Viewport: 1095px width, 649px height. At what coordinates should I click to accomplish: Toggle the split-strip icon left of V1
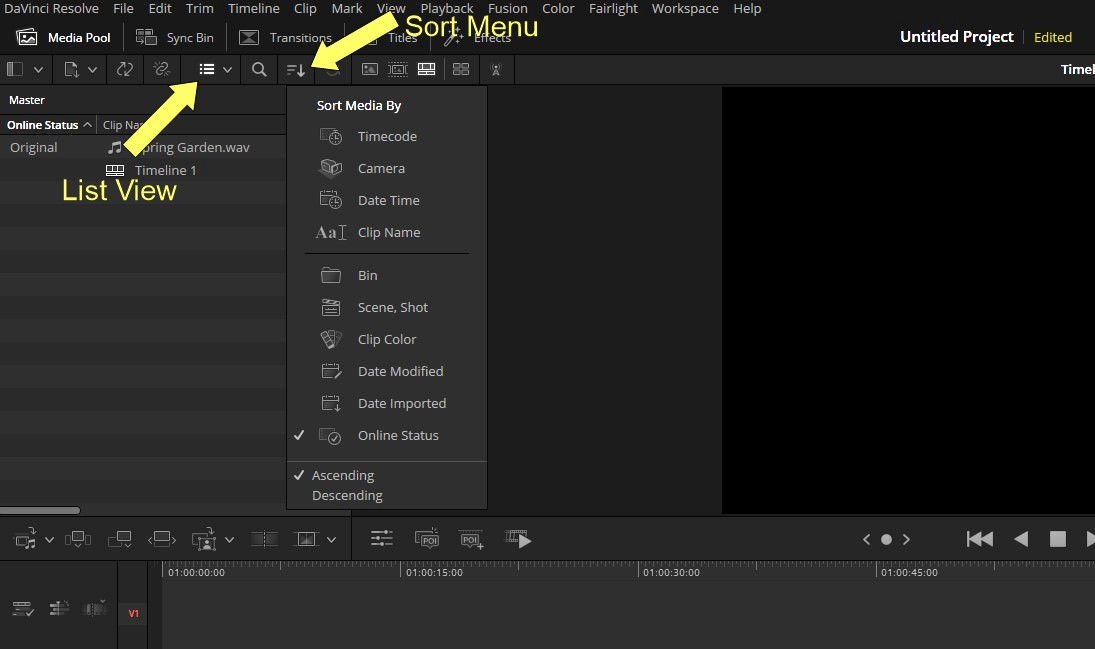pyautogui.click(x=95, y=608)
